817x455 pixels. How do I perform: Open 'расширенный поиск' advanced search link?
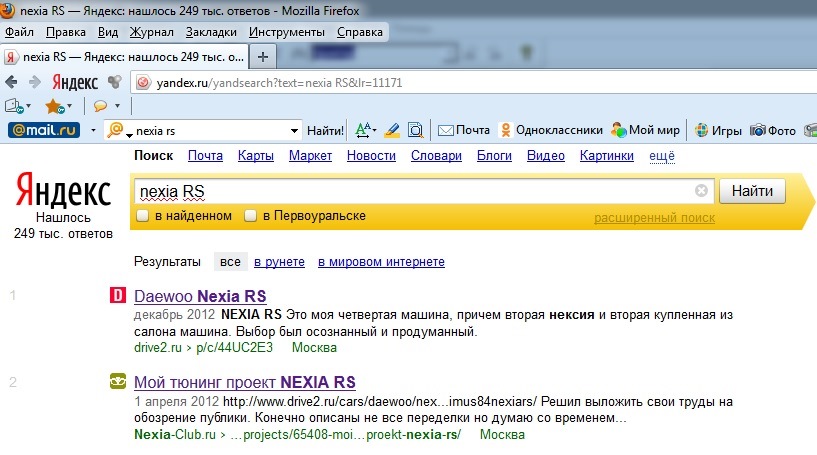point(654,218)
